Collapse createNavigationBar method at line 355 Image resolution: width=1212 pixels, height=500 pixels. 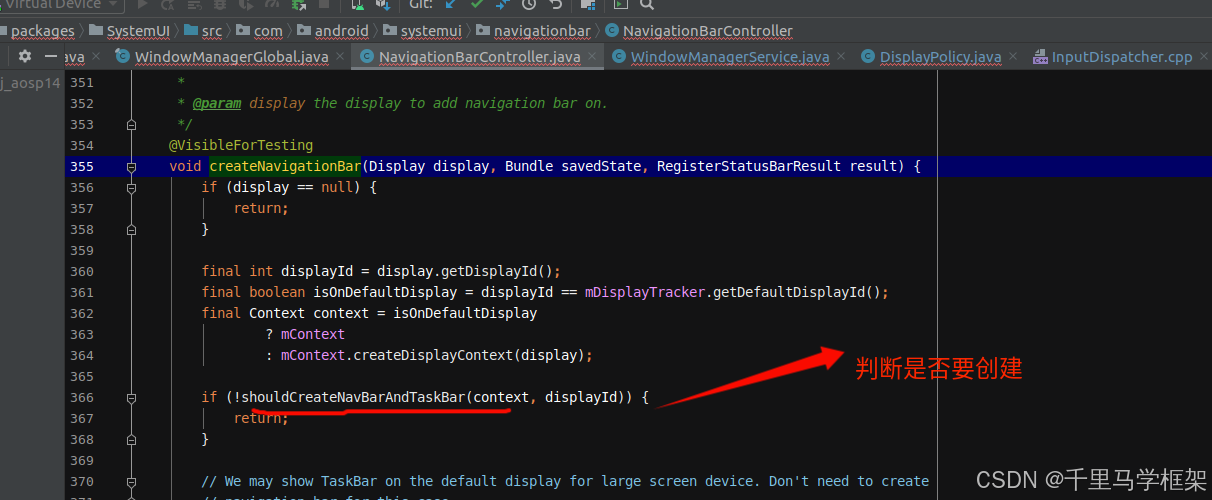pyautogui.click(x=131, y=167)
